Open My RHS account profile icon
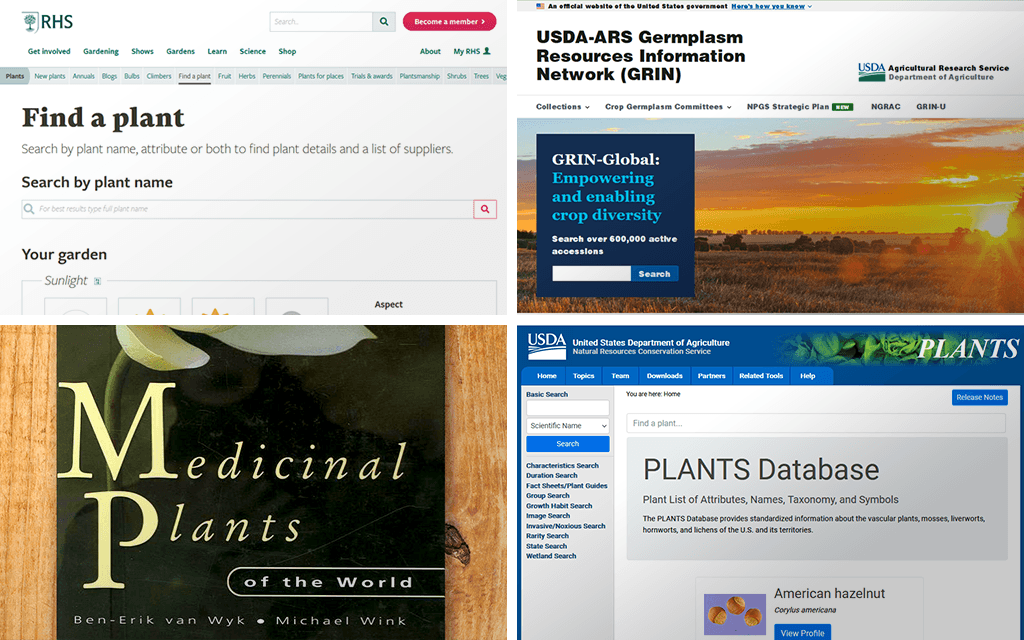 (487, 51)
